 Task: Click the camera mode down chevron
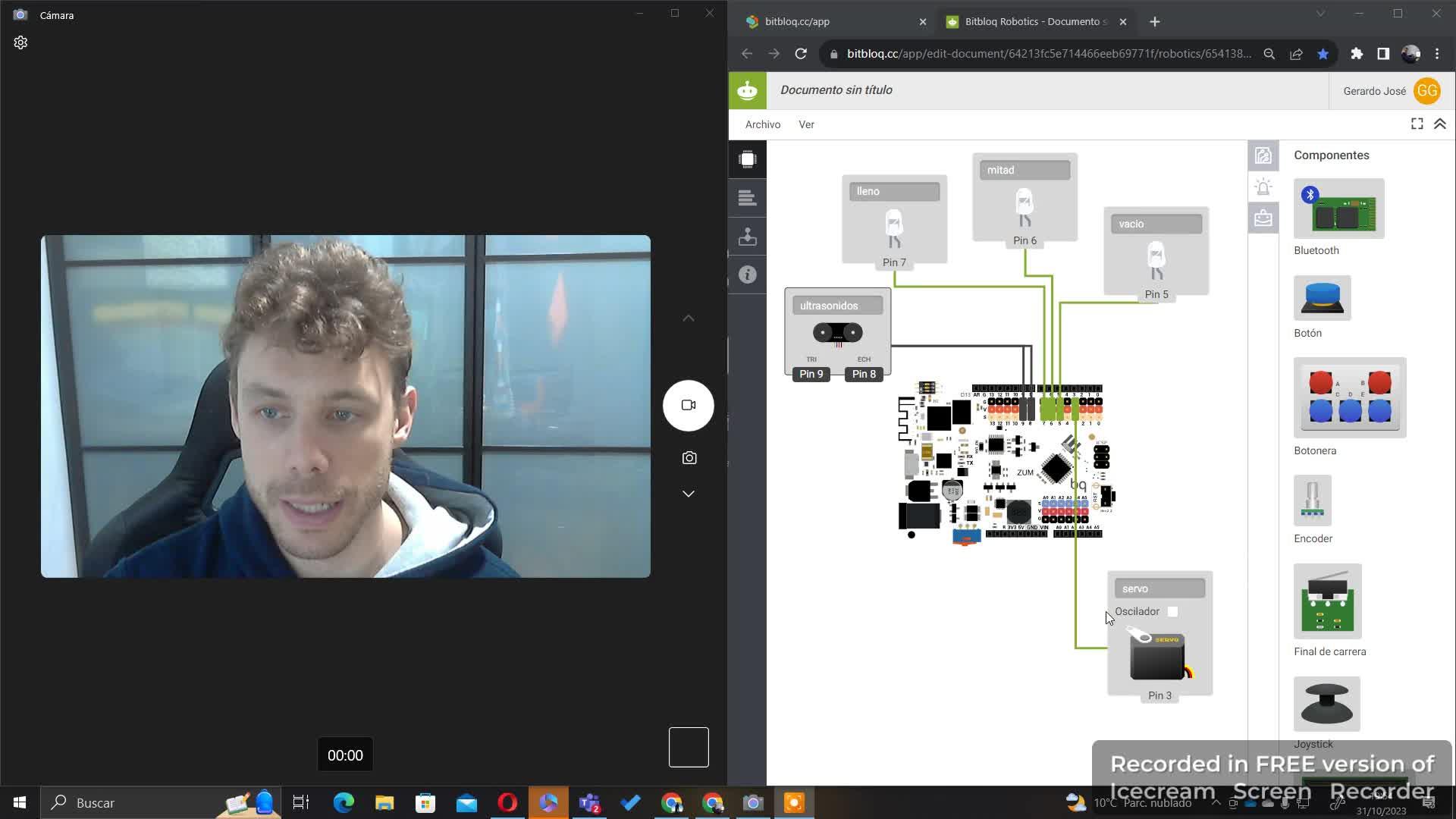point(689,494)
